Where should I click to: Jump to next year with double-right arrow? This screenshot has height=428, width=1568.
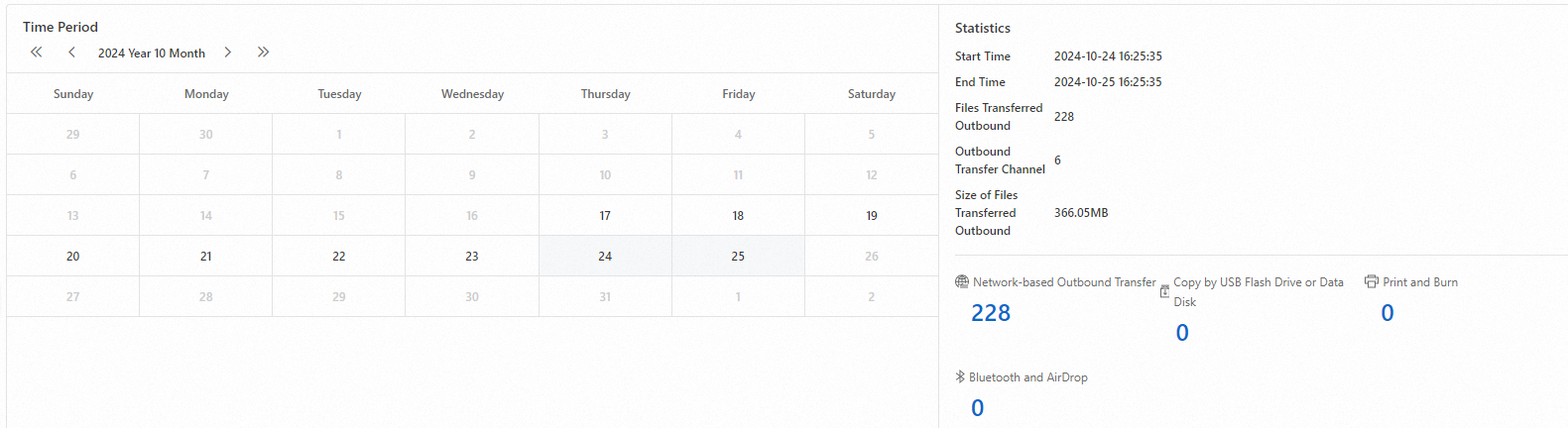(x=263, y=53)
